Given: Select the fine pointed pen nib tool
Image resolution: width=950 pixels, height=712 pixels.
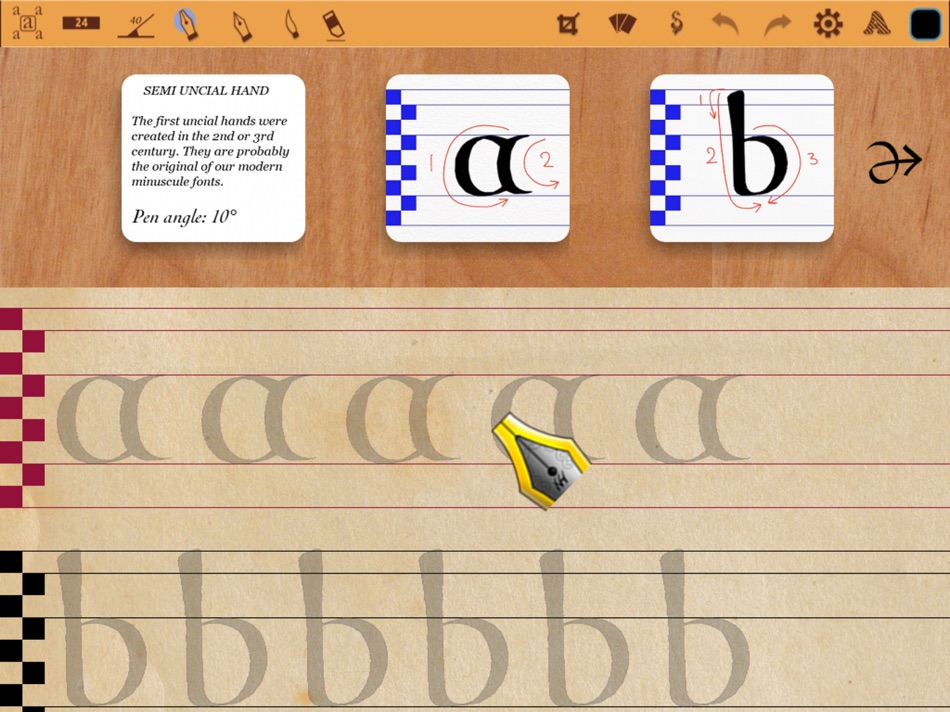Looking at the screenshot, I should click(241, 24).
